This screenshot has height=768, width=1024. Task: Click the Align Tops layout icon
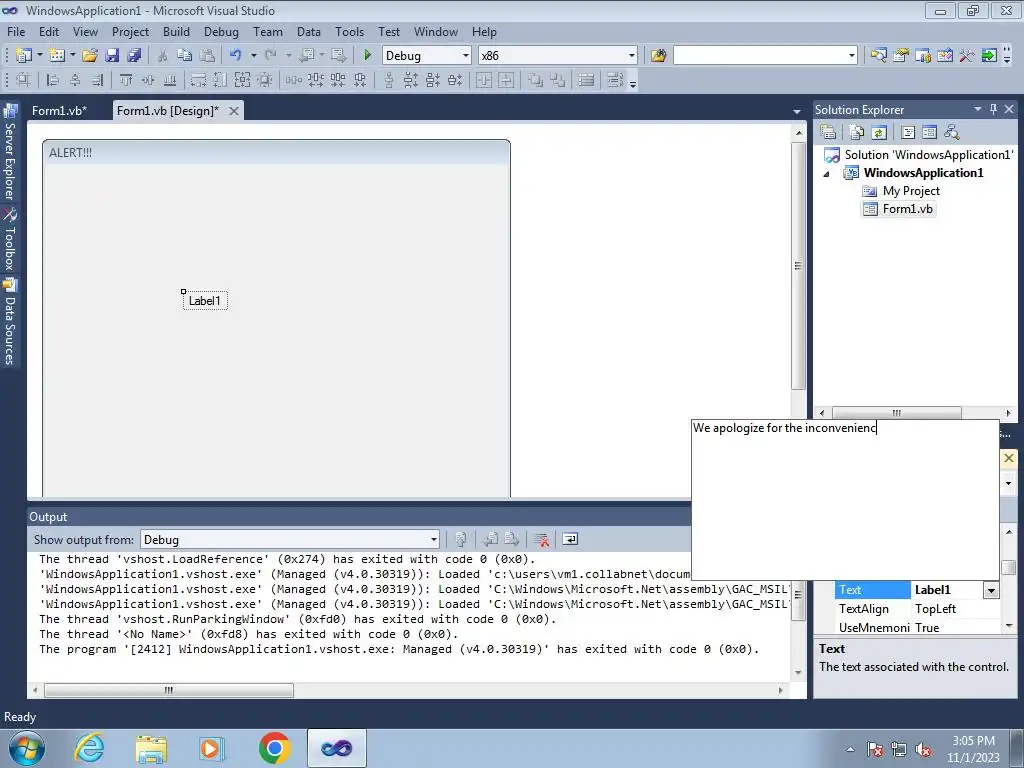pyautogui.click(x=126, y=80)
